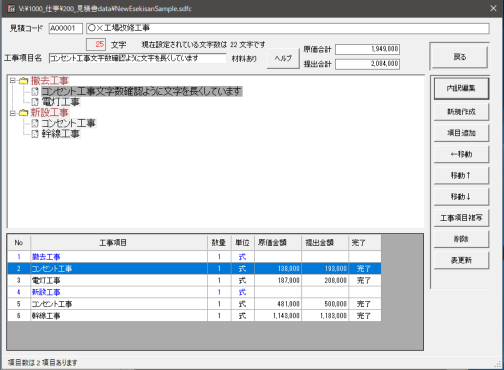The width and height of the screenshot is (504, 370).
Task: Click the 原価金額 cell of row 5
Action: [278, 304]
